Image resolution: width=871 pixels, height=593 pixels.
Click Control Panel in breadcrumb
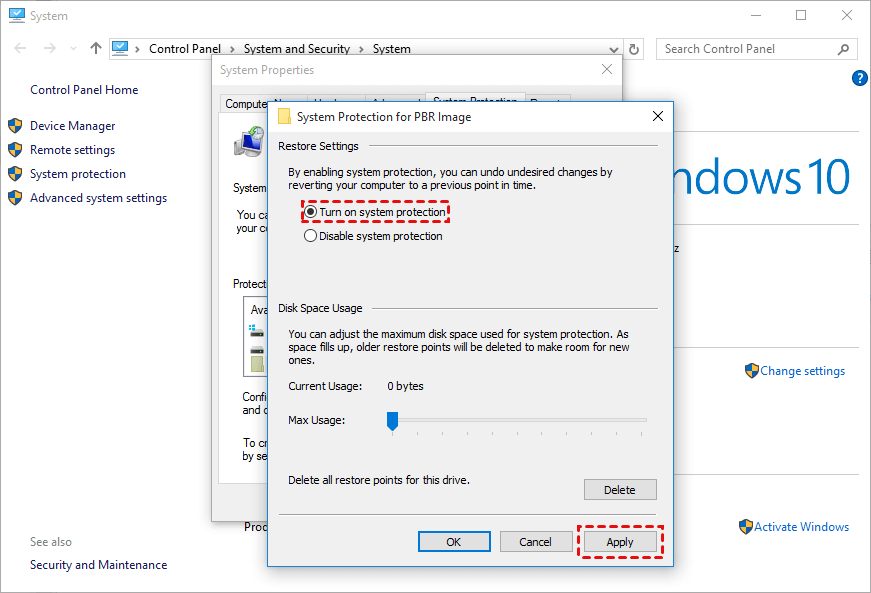coord(185,49)
